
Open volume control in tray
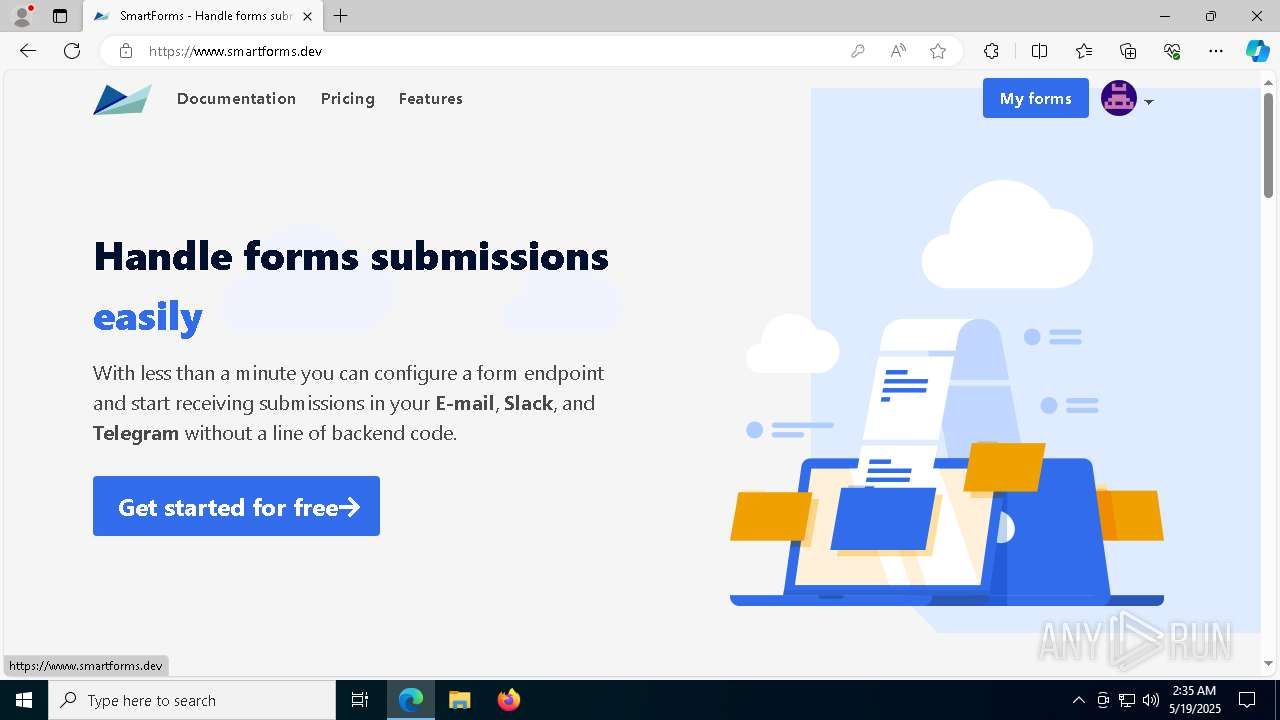pyautogui.click(x=1151, y=700)
